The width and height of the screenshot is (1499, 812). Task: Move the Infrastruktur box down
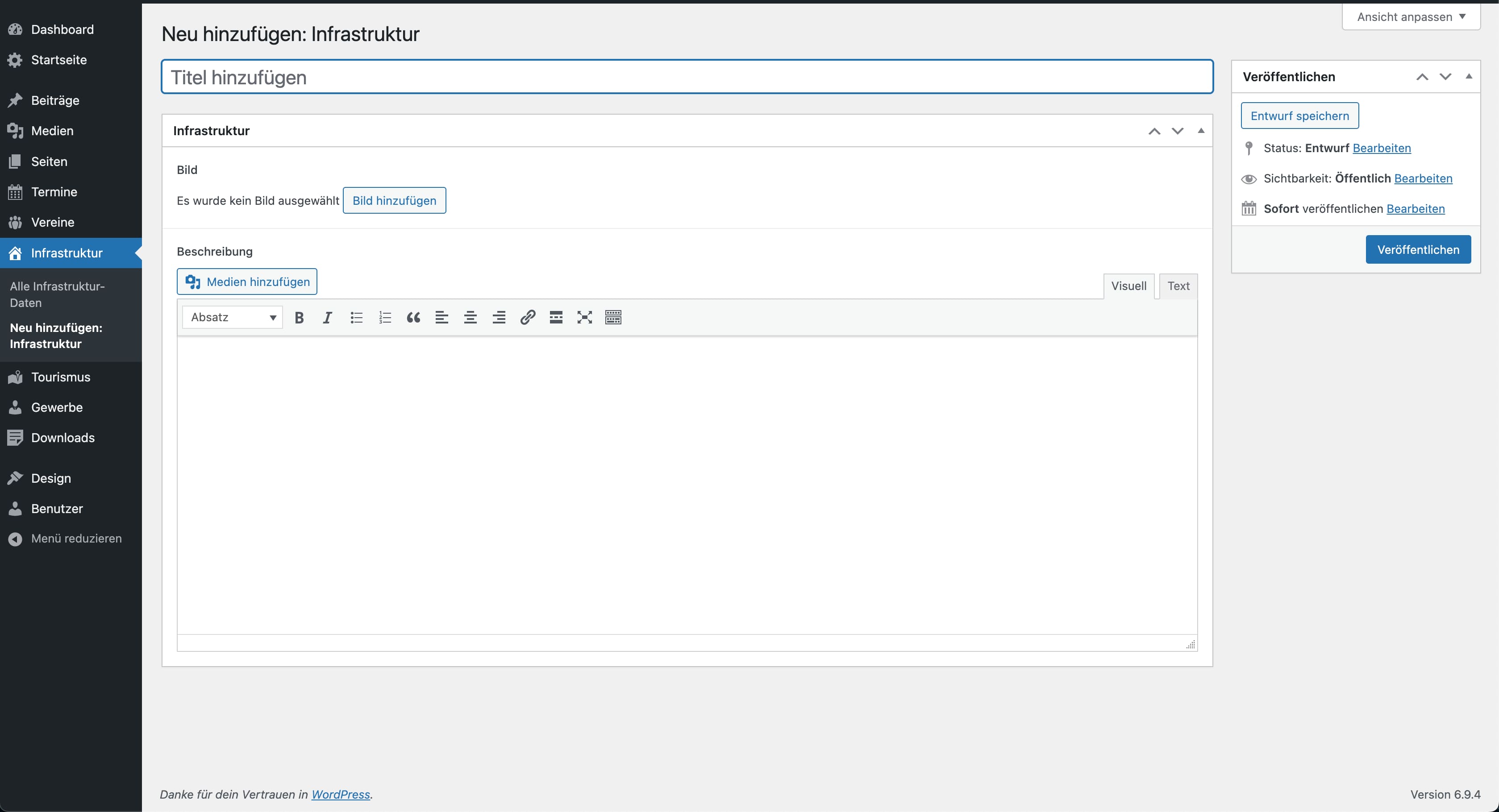tap(1177, 131)
